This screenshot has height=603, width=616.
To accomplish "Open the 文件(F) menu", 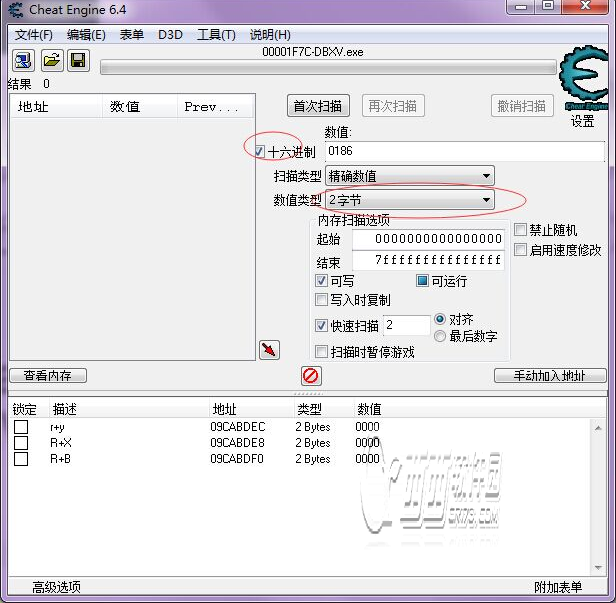I will pos(34,35).
